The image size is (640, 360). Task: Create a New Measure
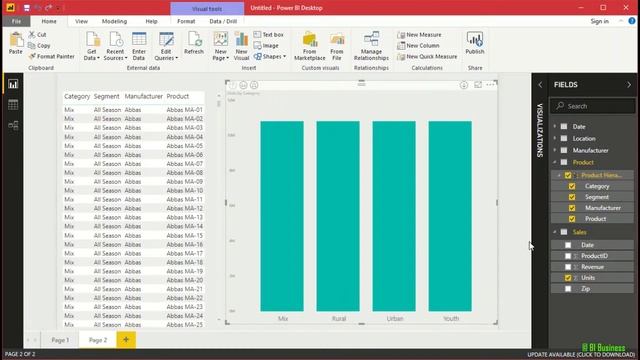419,35
